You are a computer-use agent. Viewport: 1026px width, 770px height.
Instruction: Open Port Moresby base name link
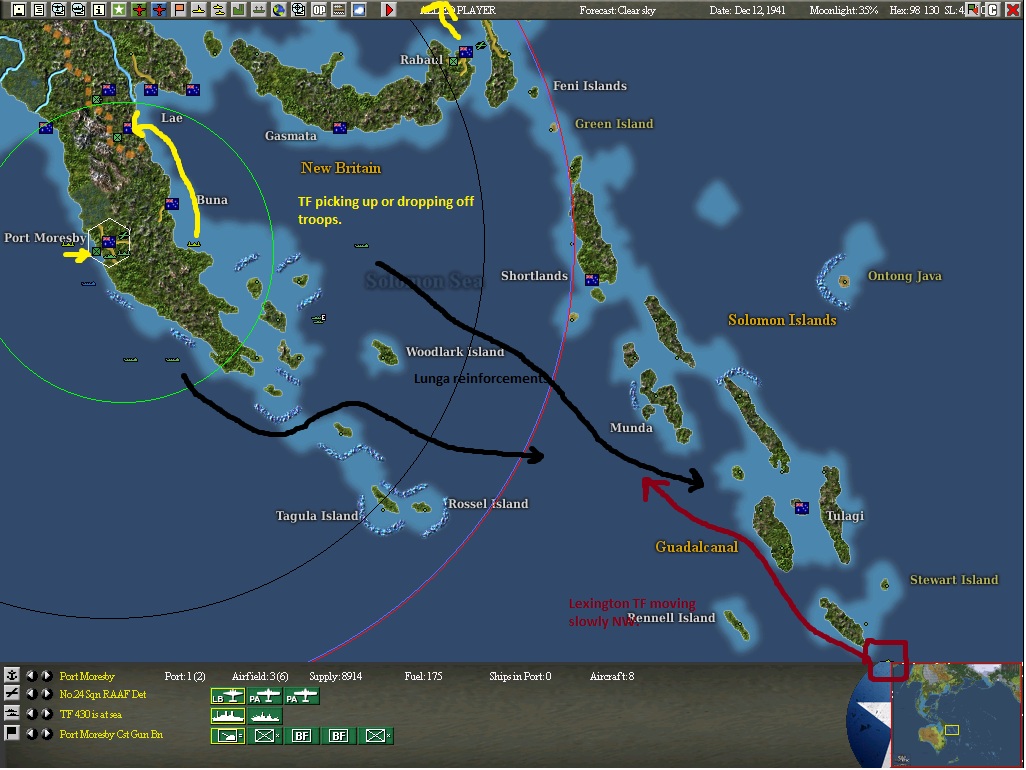[87, 676]
